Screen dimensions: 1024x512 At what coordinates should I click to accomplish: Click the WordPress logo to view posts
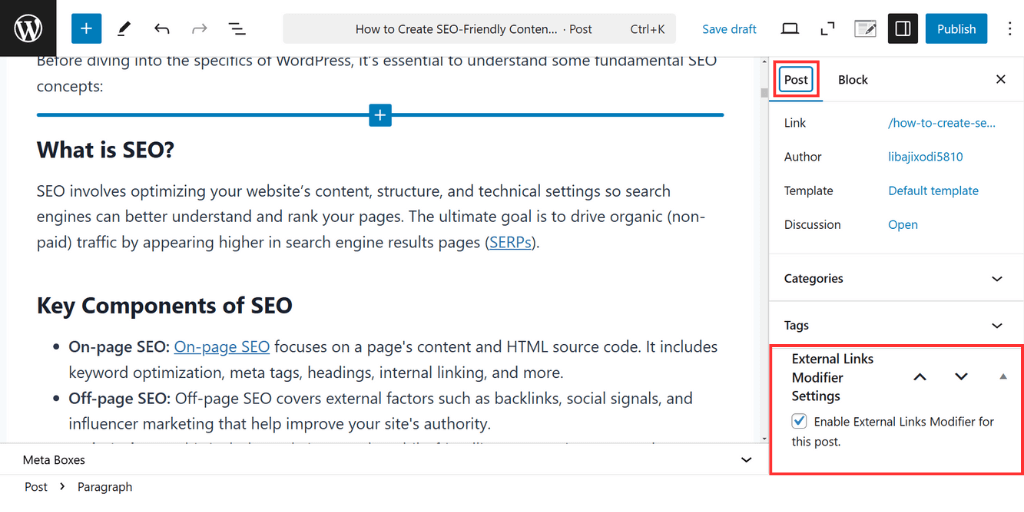point(28,28)
